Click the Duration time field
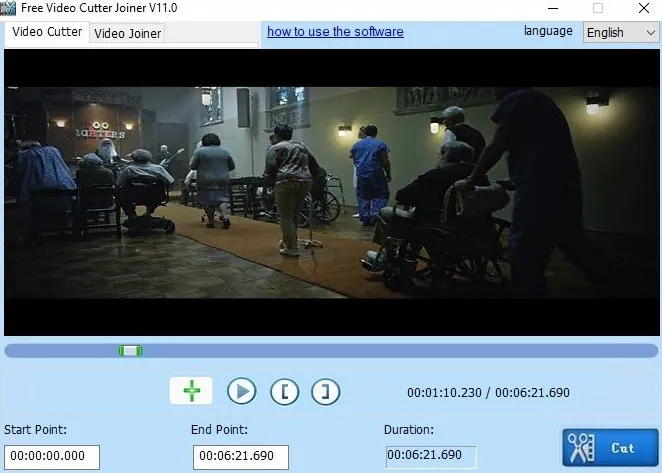662x473 pixels. click(x=431, y=457)
